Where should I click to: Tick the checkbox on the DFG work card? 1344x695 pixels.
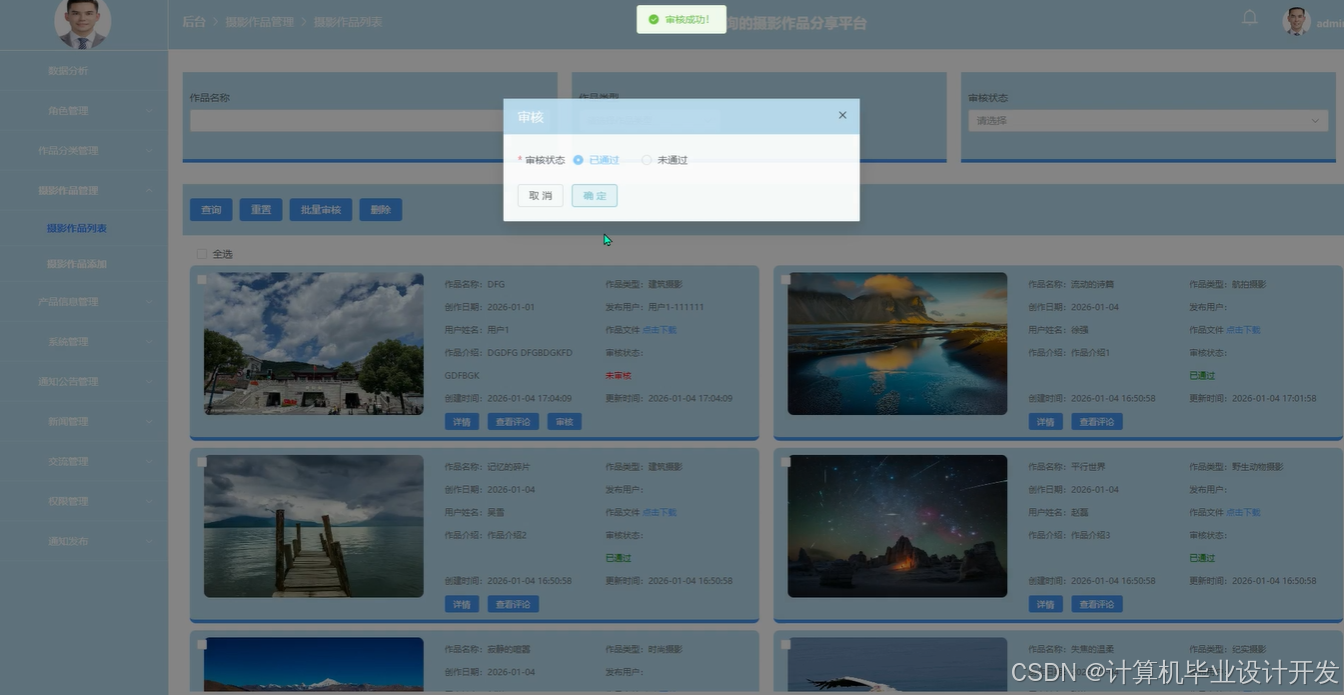coord(202,280)
